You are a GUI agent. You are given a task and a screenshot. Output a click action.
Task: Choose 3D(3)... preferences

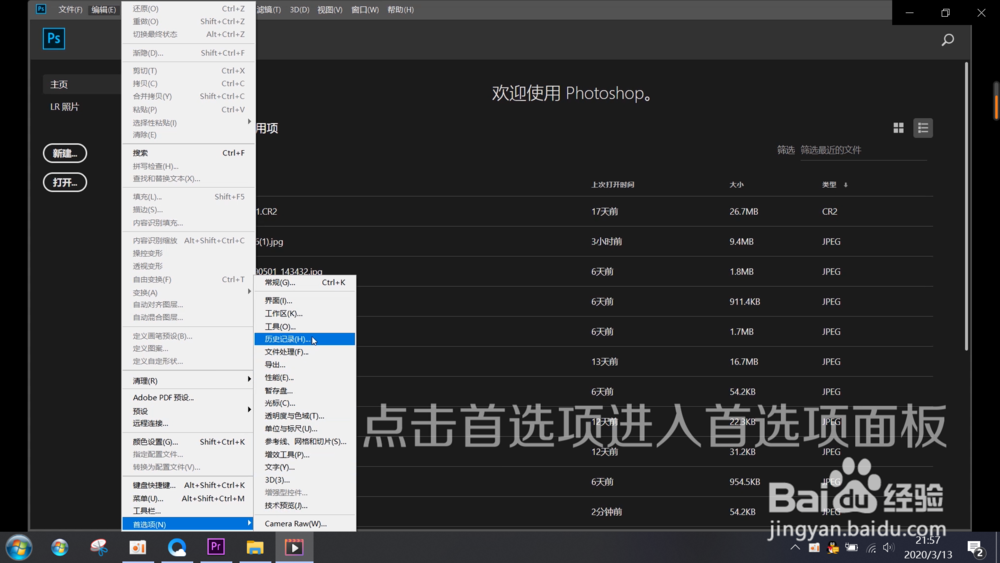[x=305, y=480]
